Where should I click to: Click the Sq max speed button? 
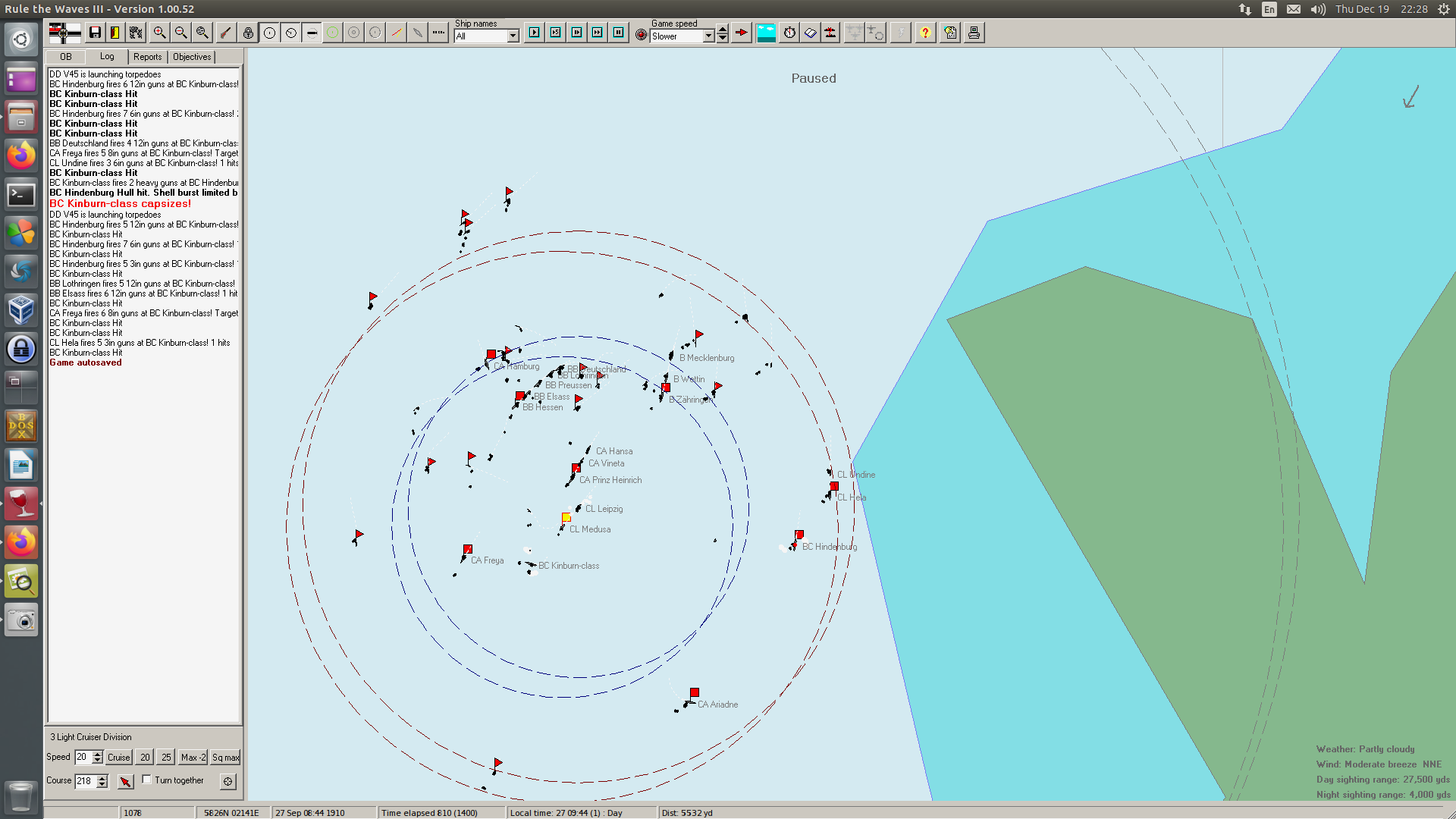pos(225,757)
